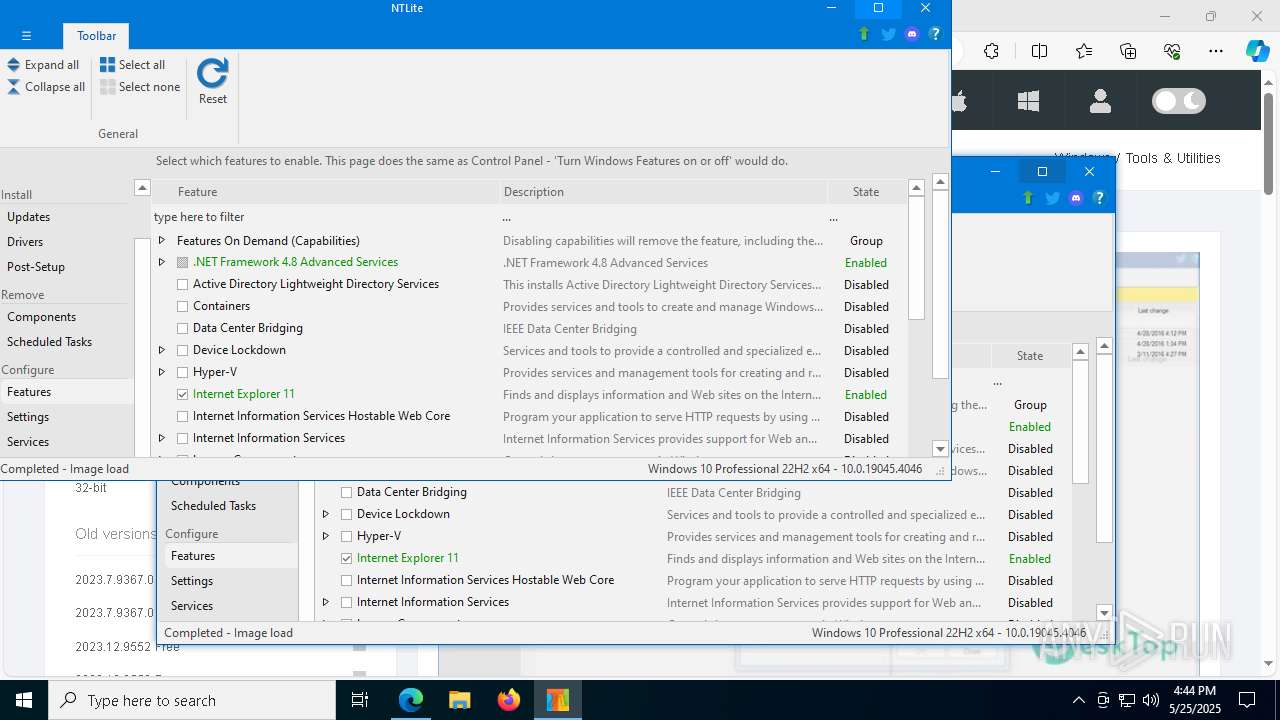1280x720 pixels.
Task: Click the browser split screen icon
Action: pos(1039,51)
